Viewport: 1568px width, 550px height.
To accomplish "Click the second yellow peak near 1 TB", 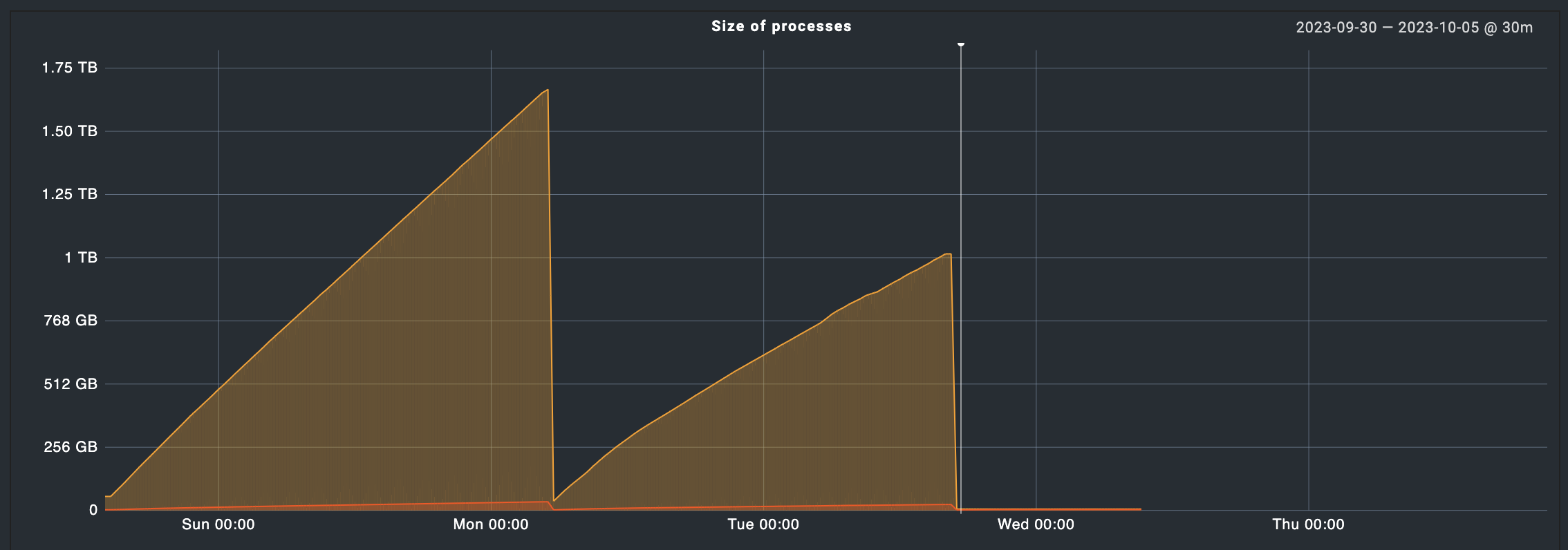I will pos(948,255).
